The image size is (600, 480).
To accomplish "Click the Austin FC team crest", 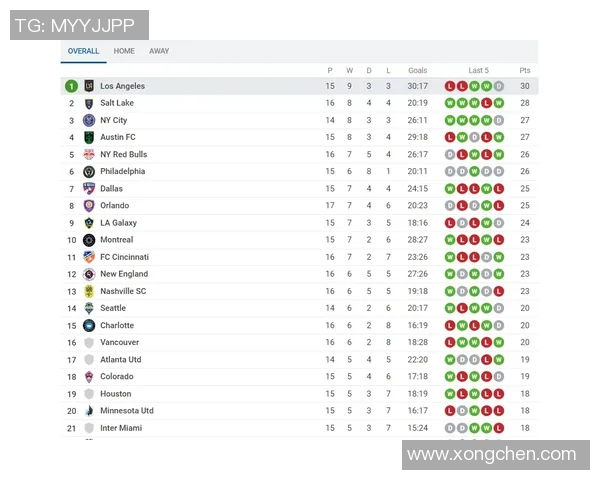I will [x=89, y=137].
